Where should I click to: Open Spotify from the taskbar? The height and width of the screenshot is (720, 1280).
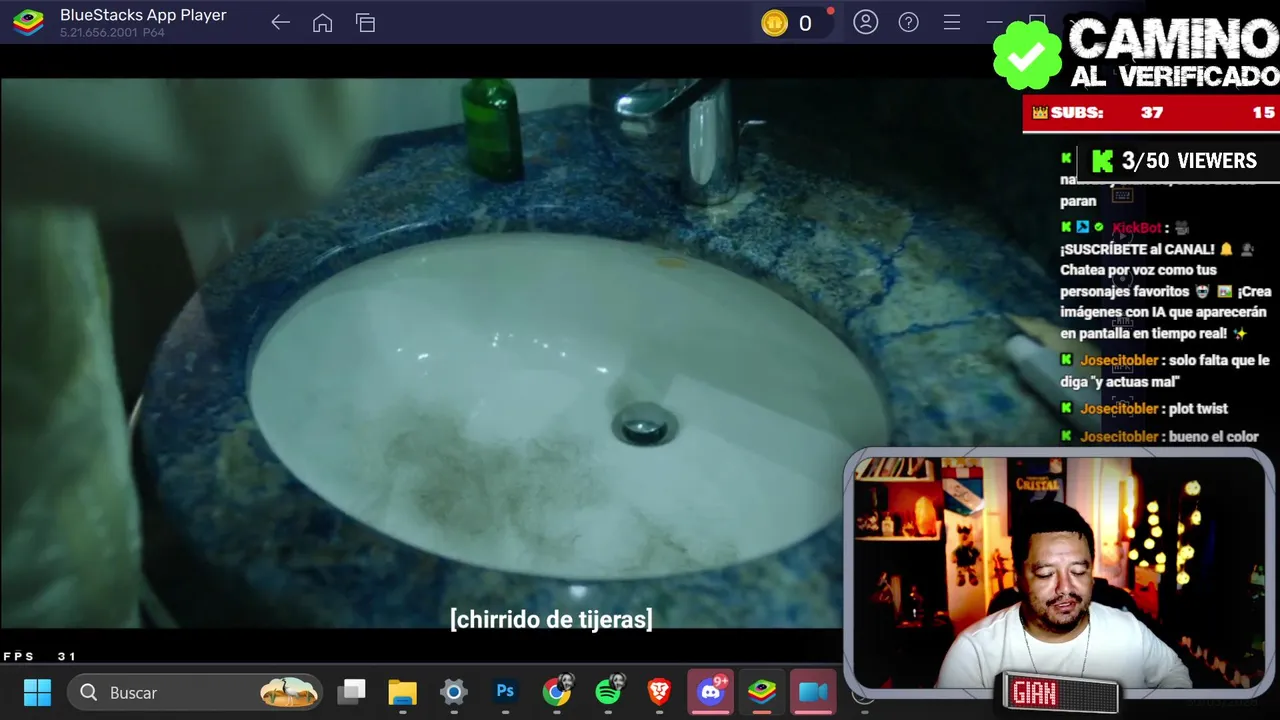point(608,691)
